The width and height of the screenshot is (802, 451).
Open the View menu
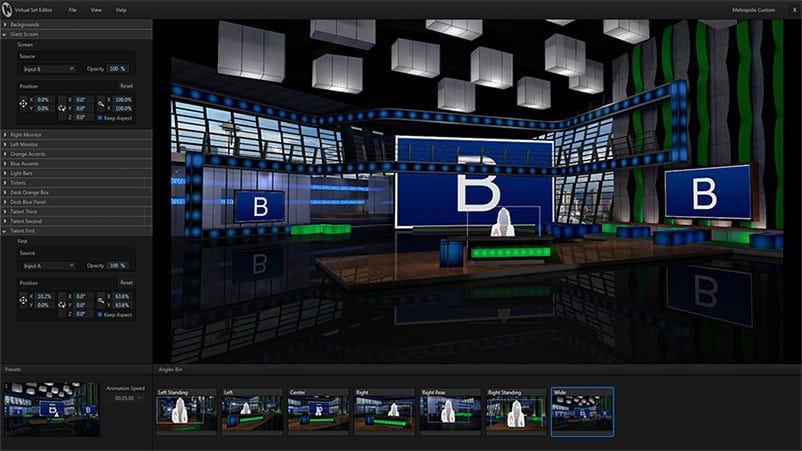click(x=96, y=10)
